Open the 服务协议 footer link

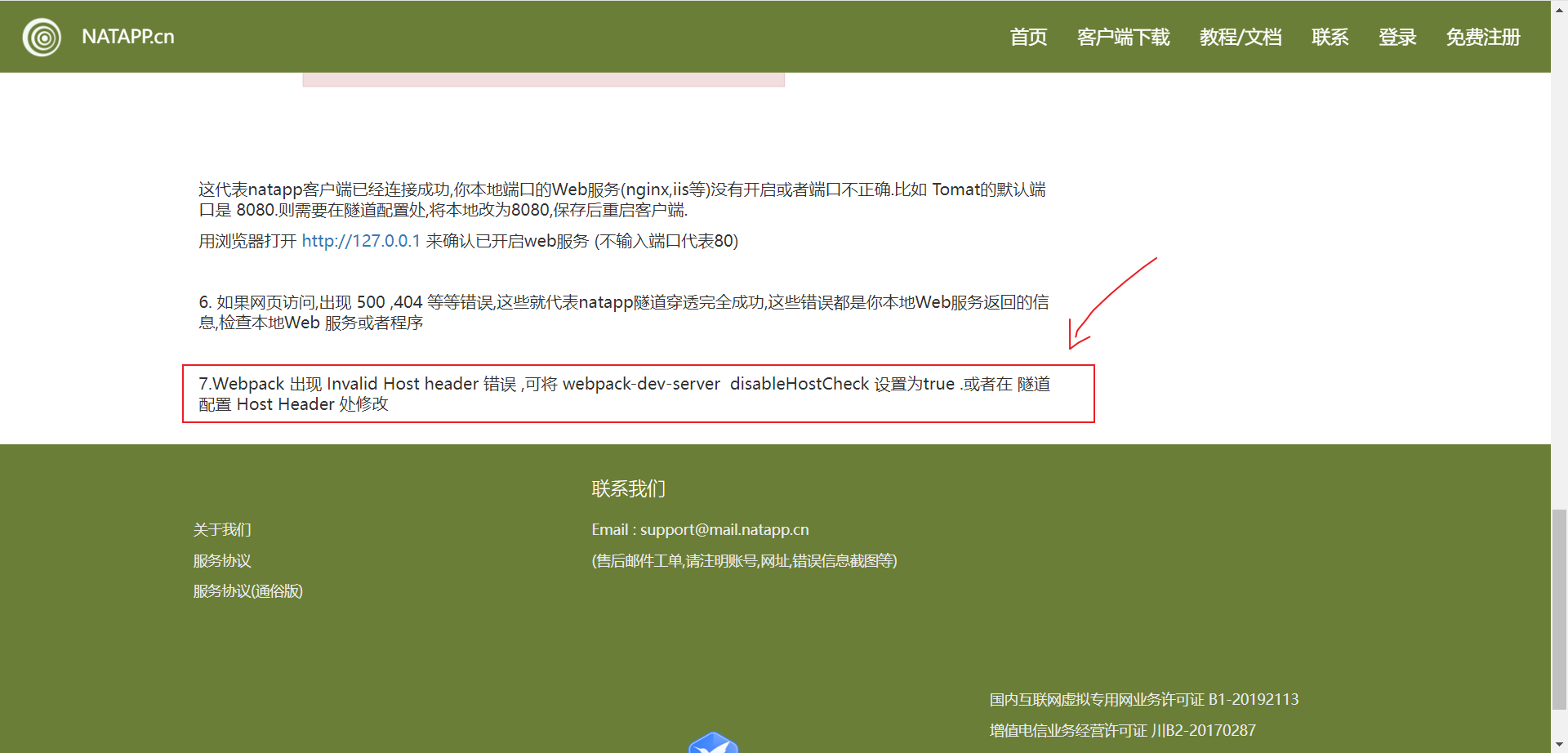222,561
